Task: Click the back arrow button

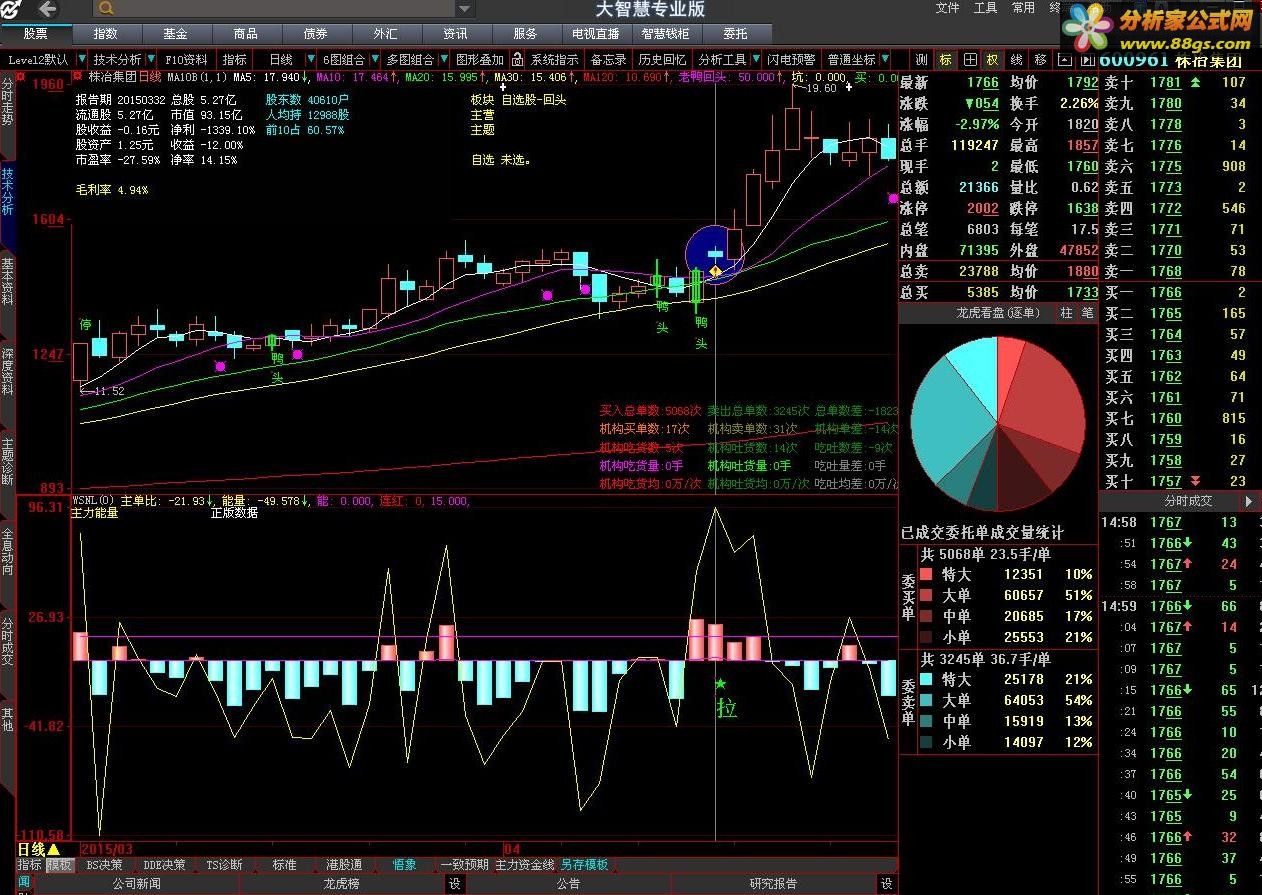Action: [46, 10]
